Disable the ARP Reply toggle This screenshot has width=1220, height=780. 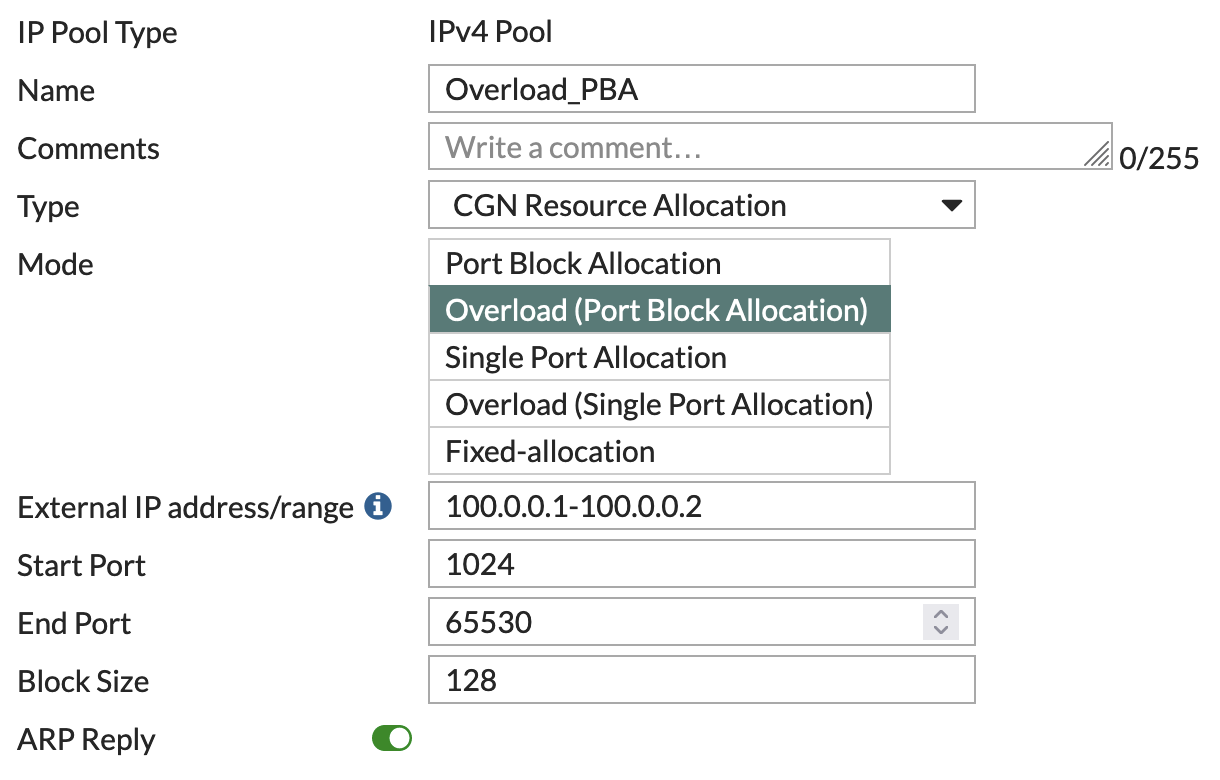393,738
